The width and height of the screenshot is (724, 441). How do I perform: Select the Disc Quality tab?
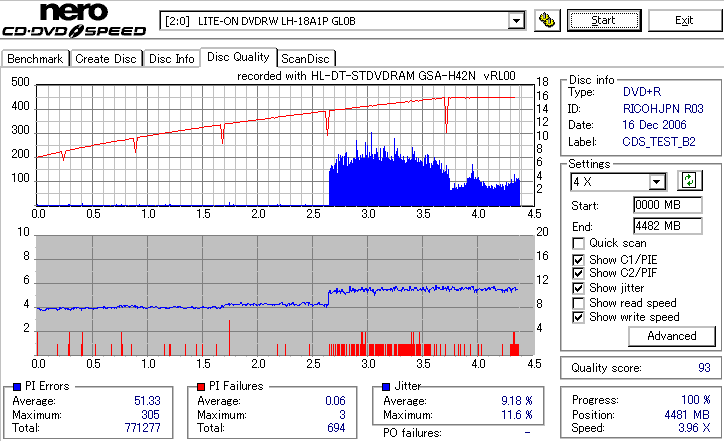pyautogui.click(x=238, y=57)
